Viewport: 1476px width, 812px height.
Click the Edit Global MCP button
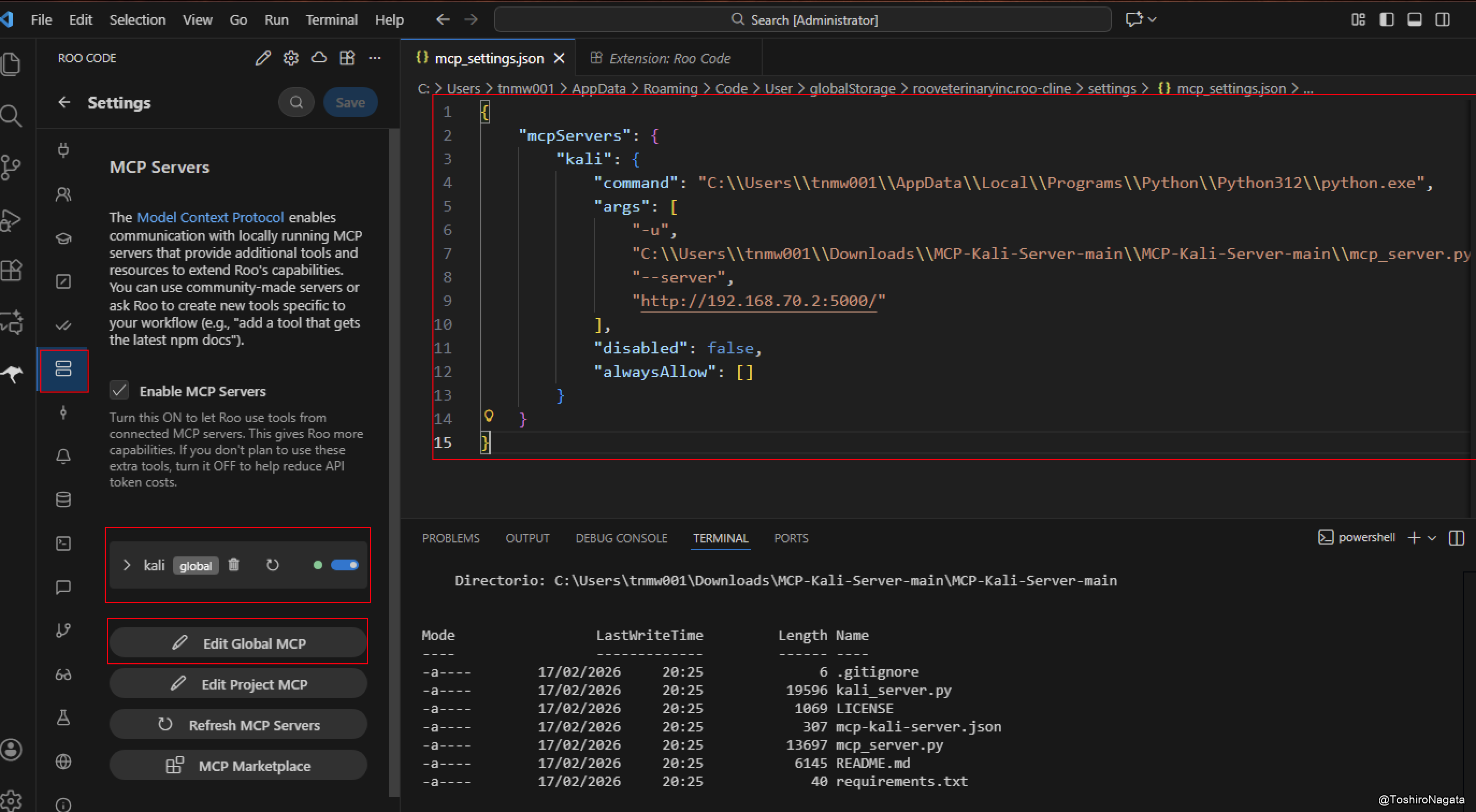pyautogui.click(x=238, y=643)
